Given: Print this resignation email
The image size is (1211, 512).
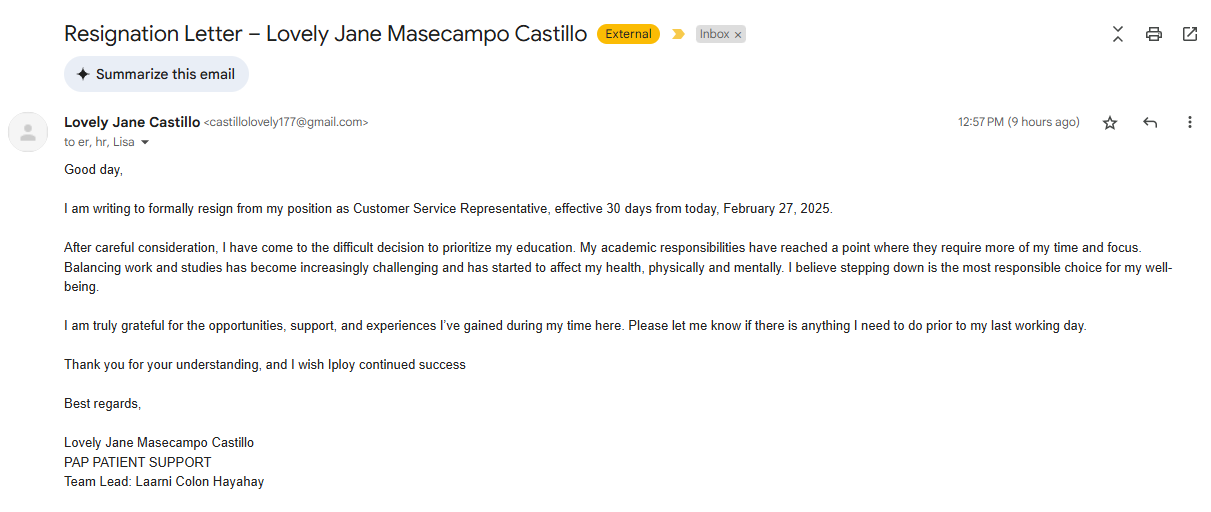Looking at the screenshot, I should point(1154,34).
